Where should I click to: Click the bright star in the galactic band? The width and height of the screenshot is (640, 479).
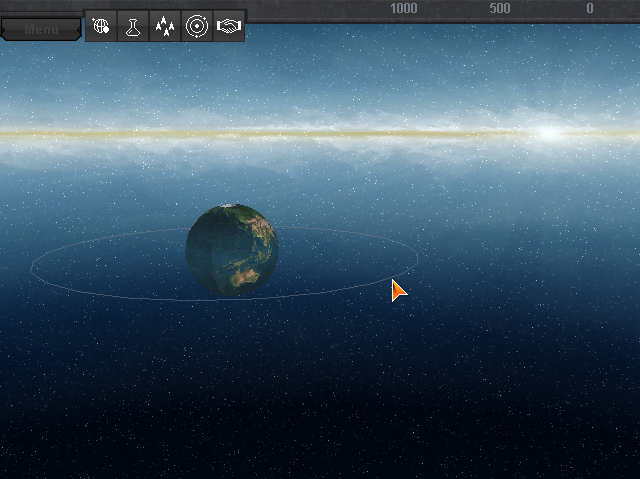pyautogui.click(x=548, y=132)
